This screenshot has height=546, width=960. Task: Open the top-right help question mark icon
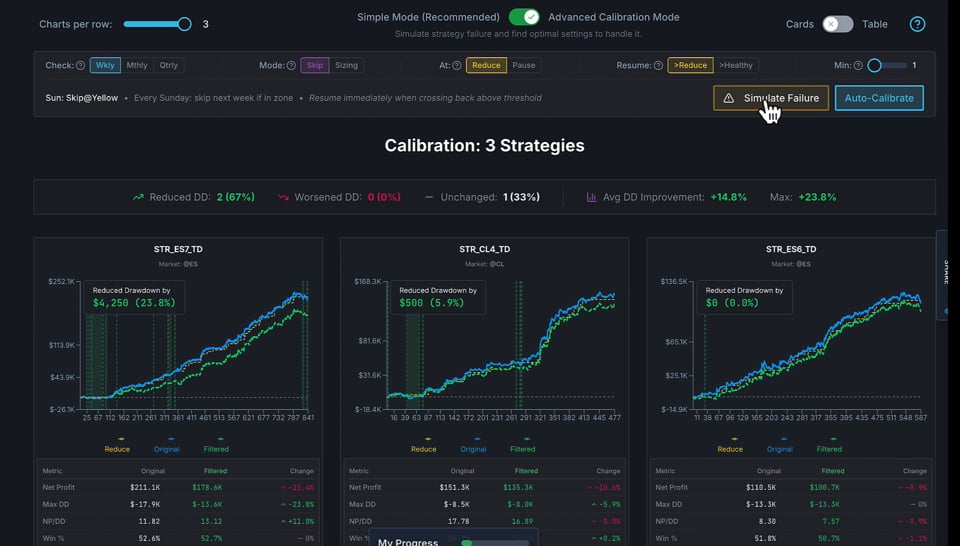pyautogui.click(x=917, y=24)
